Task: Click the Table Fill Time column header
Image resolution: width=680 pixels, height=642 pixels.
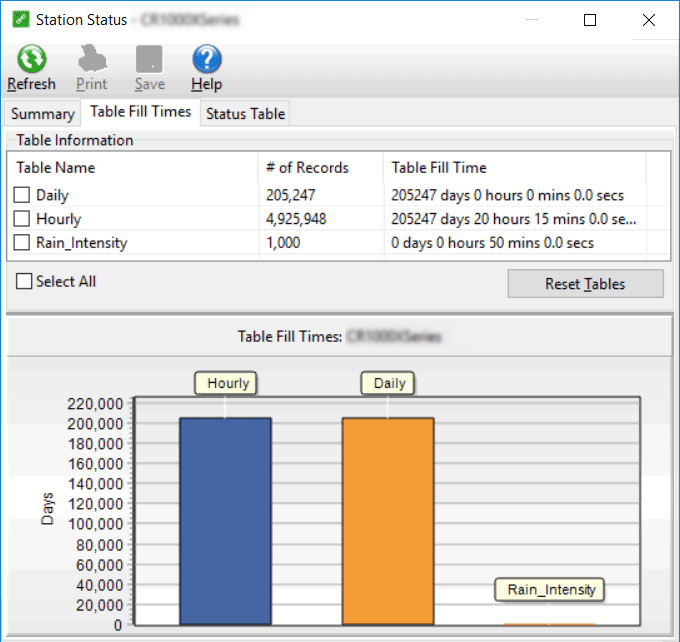Action: (x=515, y=167)
